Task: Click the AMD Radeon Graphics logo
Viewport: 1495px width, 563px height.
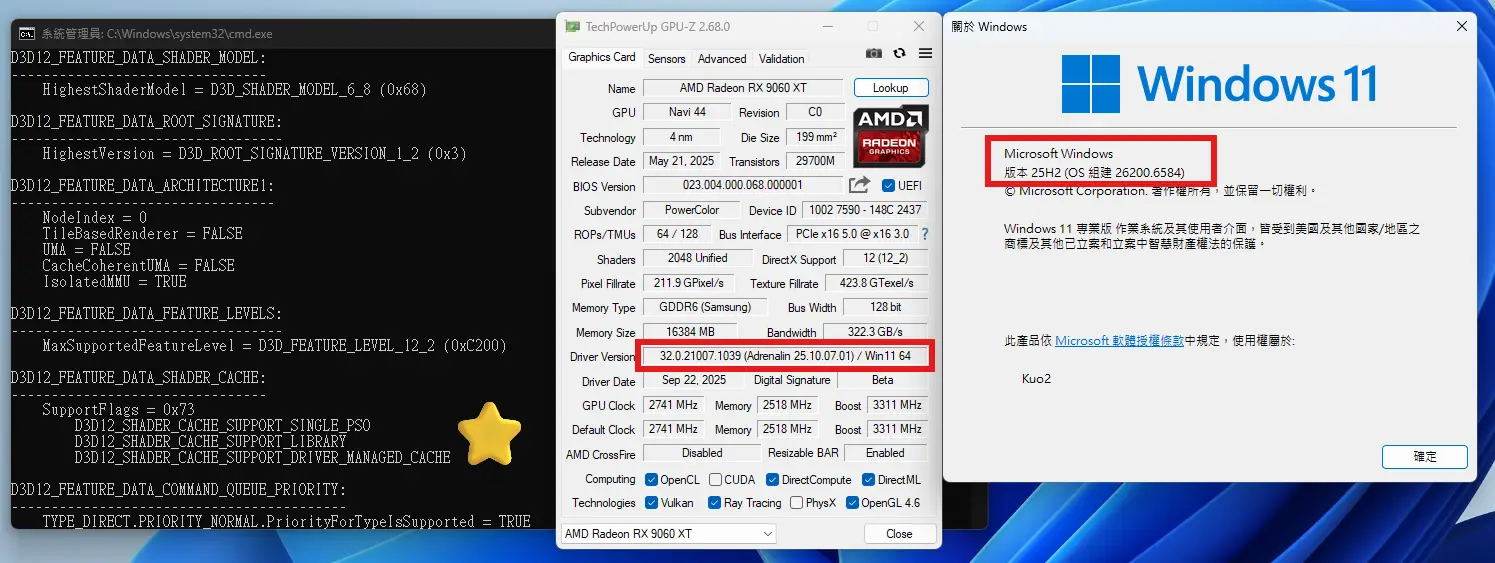Action: [x=890, y=136]
